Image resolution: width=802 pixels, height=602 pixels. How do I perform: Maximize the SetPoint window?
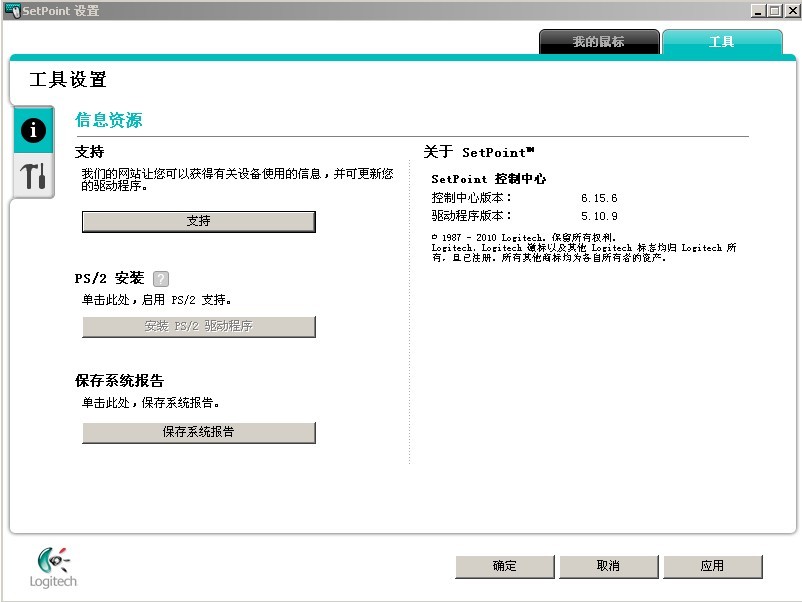click(775, 10)
